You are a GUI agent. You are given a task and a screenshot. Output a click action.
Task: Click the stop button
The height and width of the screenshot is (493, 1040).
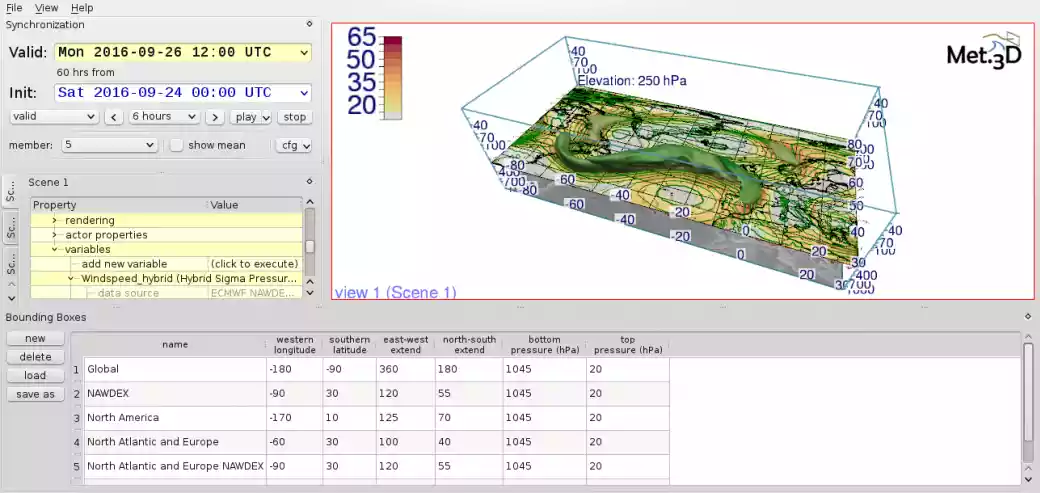pyautogui.click(x=294, y=117)
